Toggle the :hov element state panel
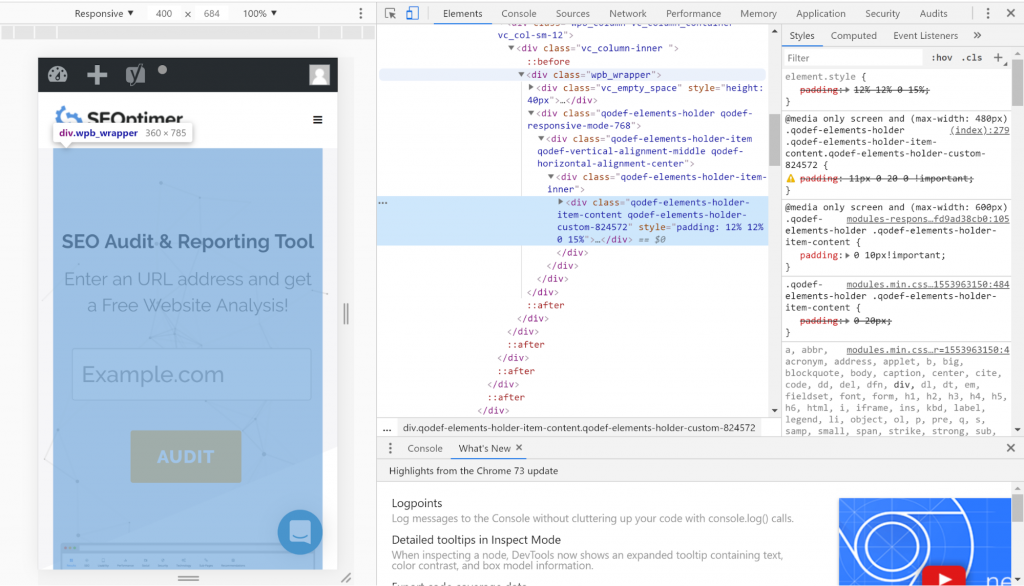The height and width of the screenshot is (586, 1024). 941,58
